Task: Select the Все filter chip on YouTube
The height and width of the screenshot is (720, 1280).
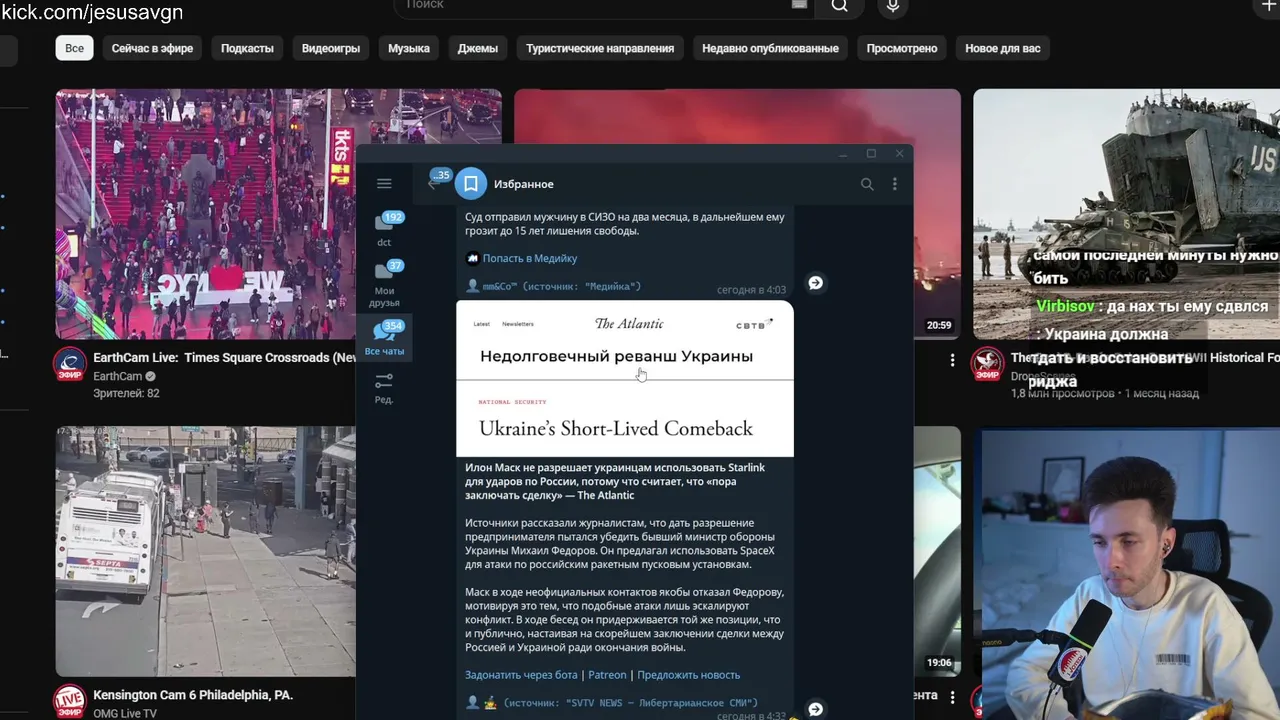Action: [74, 48]
